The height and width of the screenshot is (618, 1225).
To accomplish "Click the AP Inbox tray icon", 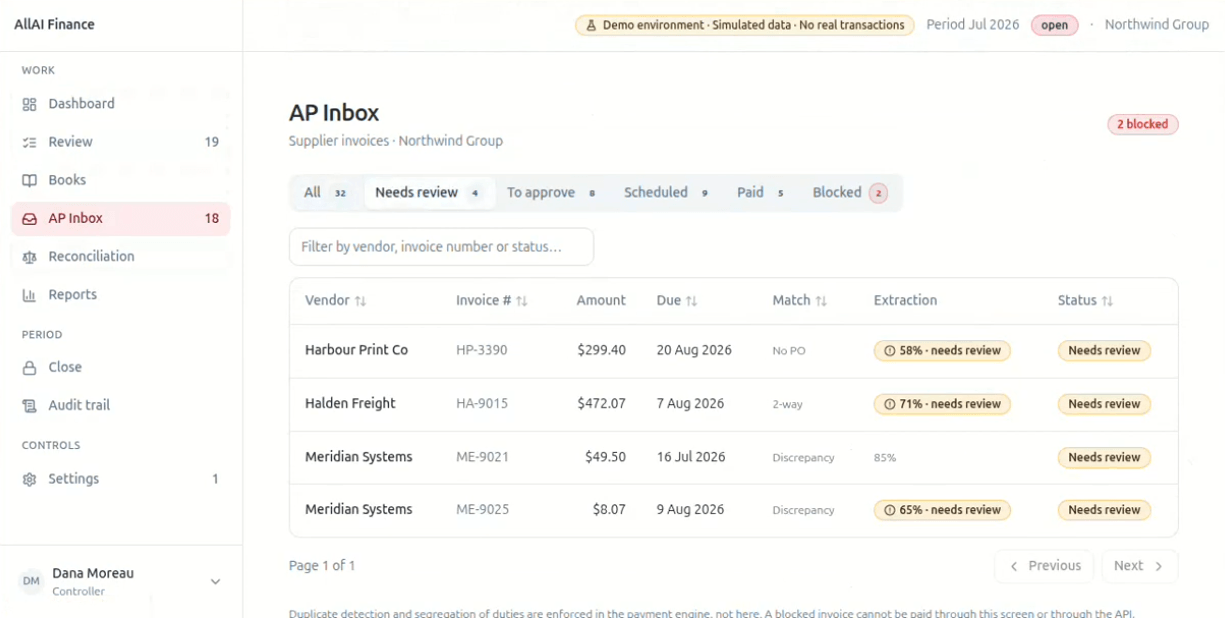I will 30,218.
